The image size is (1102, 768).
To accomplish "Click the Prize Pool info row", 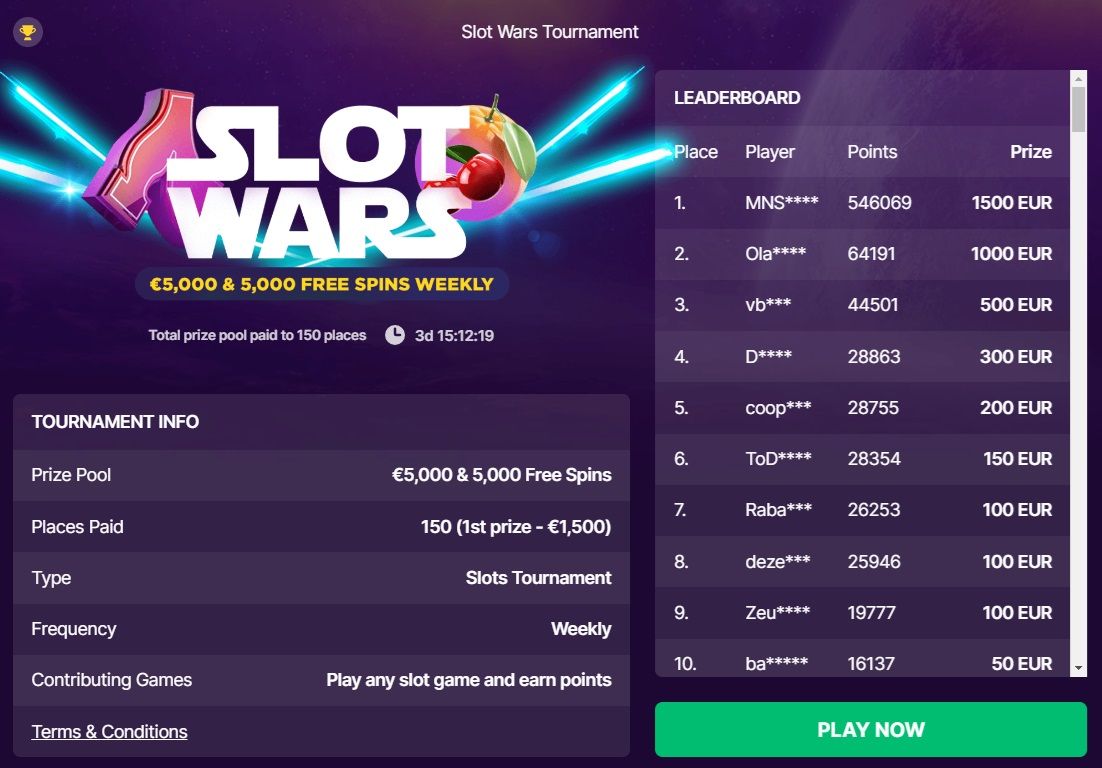I will [x=321, y=475].
